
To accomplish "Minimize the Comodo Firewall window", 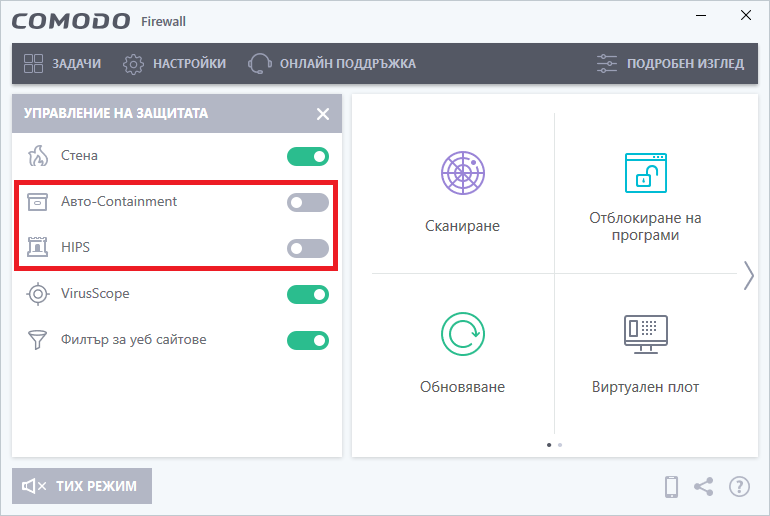I will pos(701,16).
